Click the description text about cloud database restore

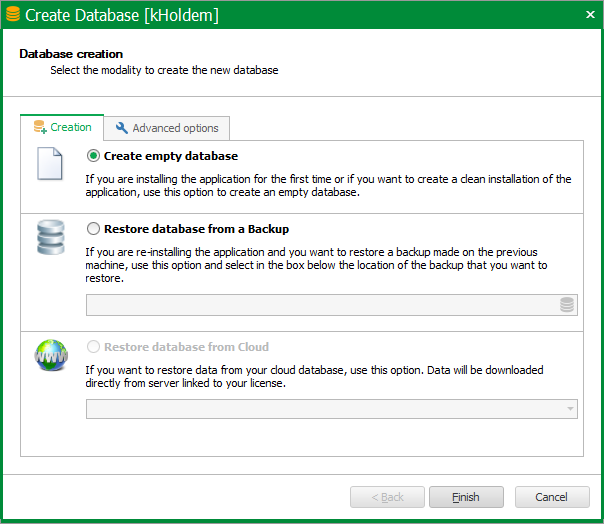pos(314,376)
